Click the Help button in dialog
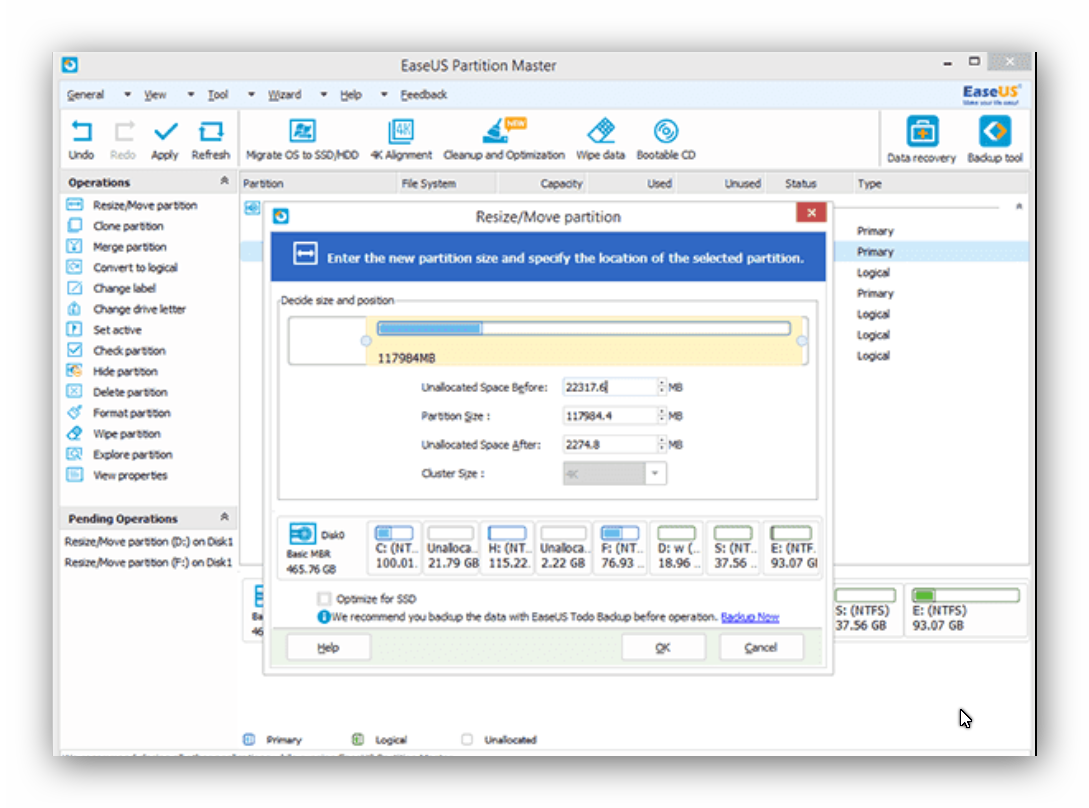Image resolution: width=1089 pixels, height=808 pixels. [x=329, y=648]
